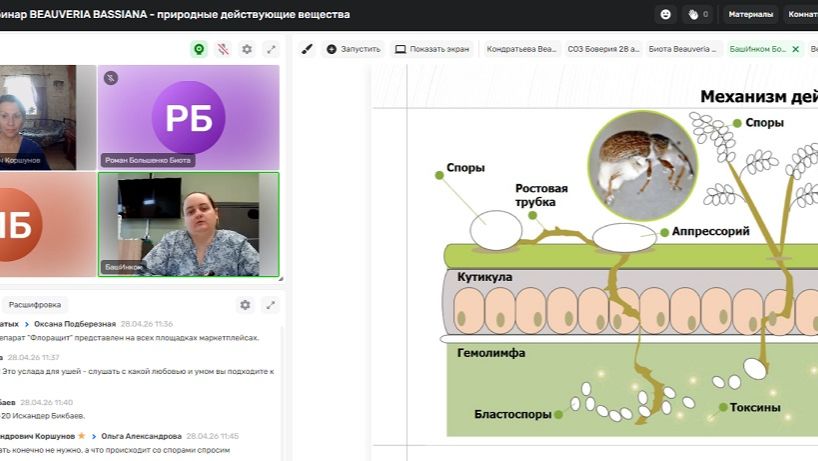Click the weevil insect photo on slide
This screenshot has width=818, height=461.
tap(643, 165)
